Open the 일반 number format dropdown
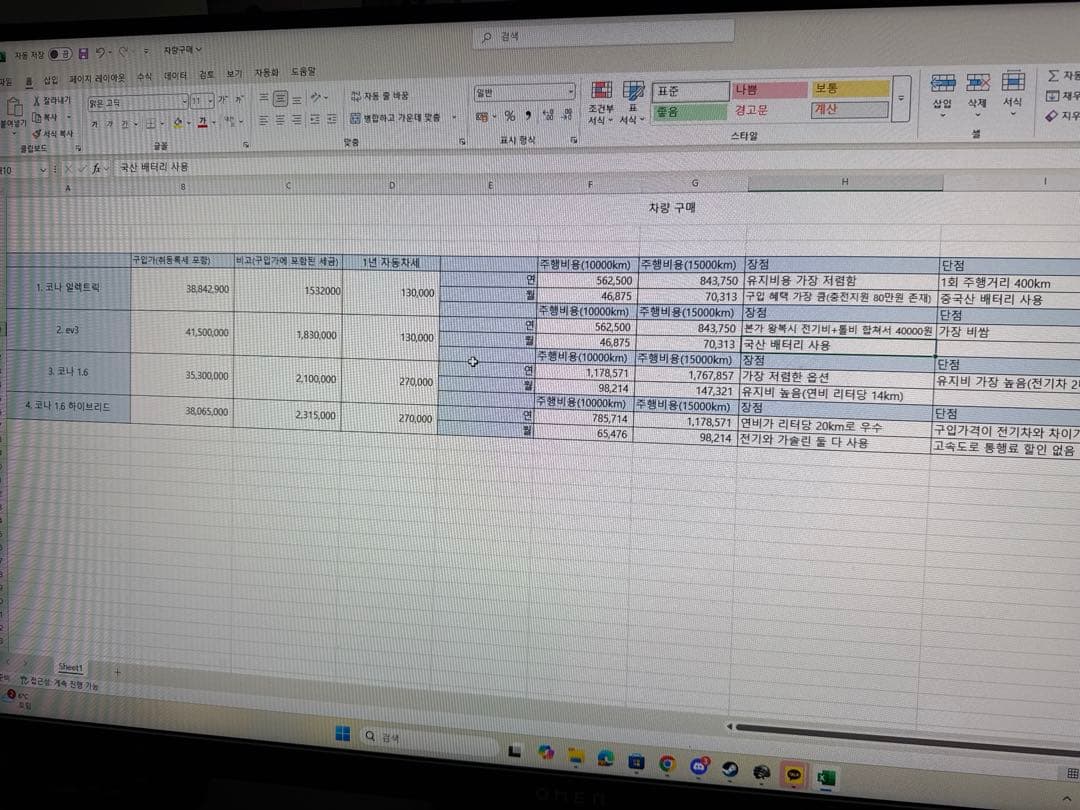The width and height of the screenshot is (1080, 810). [571, 91]
